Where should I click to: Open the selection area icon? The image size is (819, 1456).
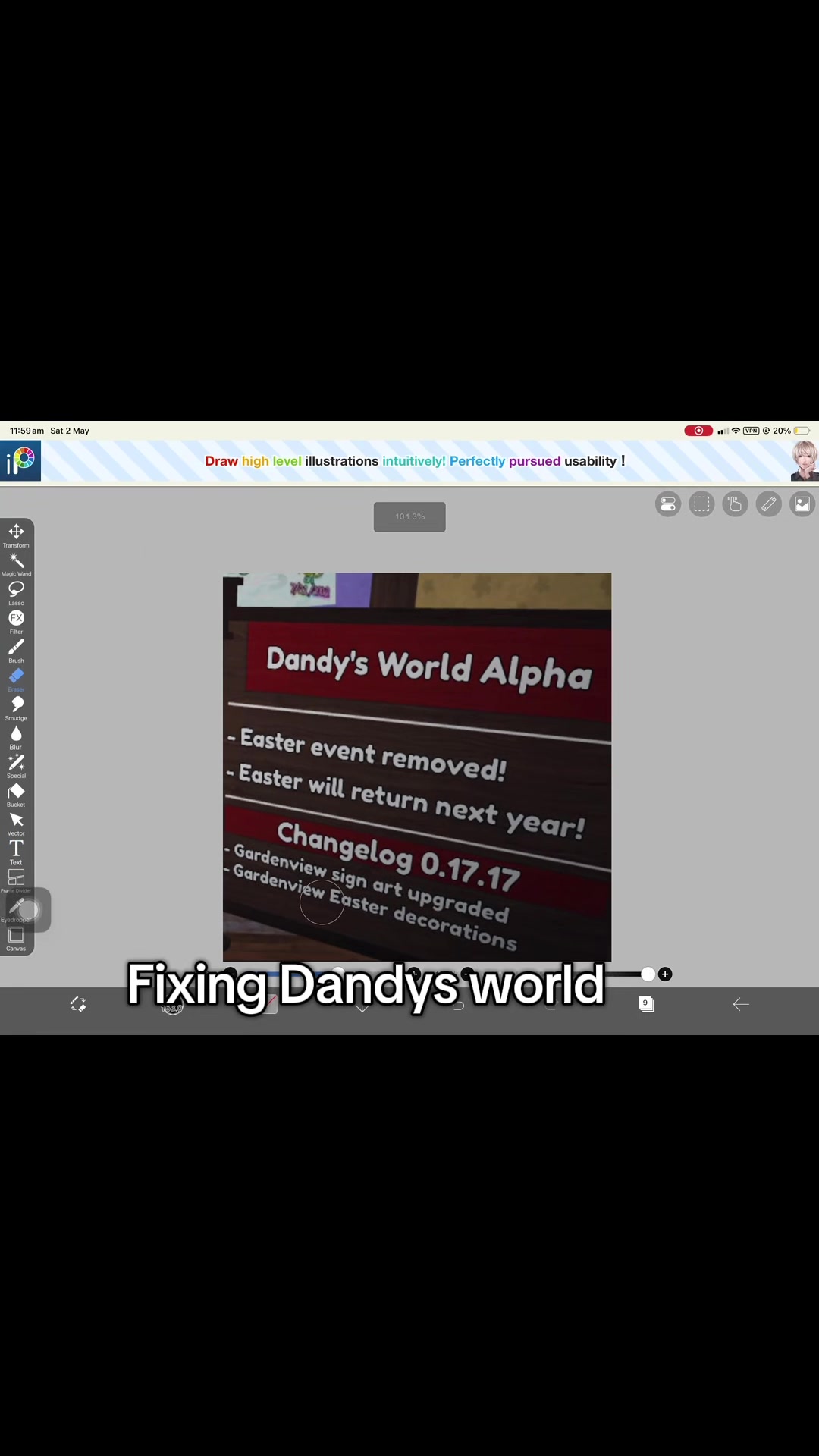(x=701, y=504)
